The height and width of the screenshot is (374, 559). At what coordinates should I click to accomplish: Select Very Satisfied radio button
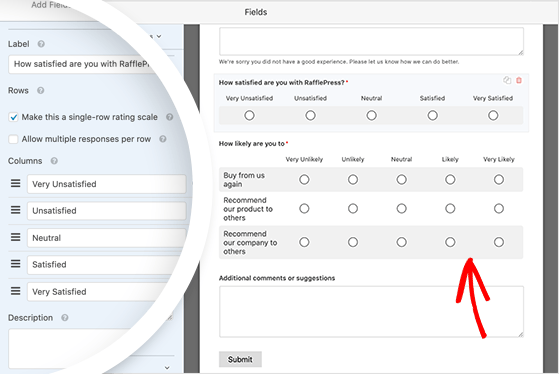click(x=493, y=115)
